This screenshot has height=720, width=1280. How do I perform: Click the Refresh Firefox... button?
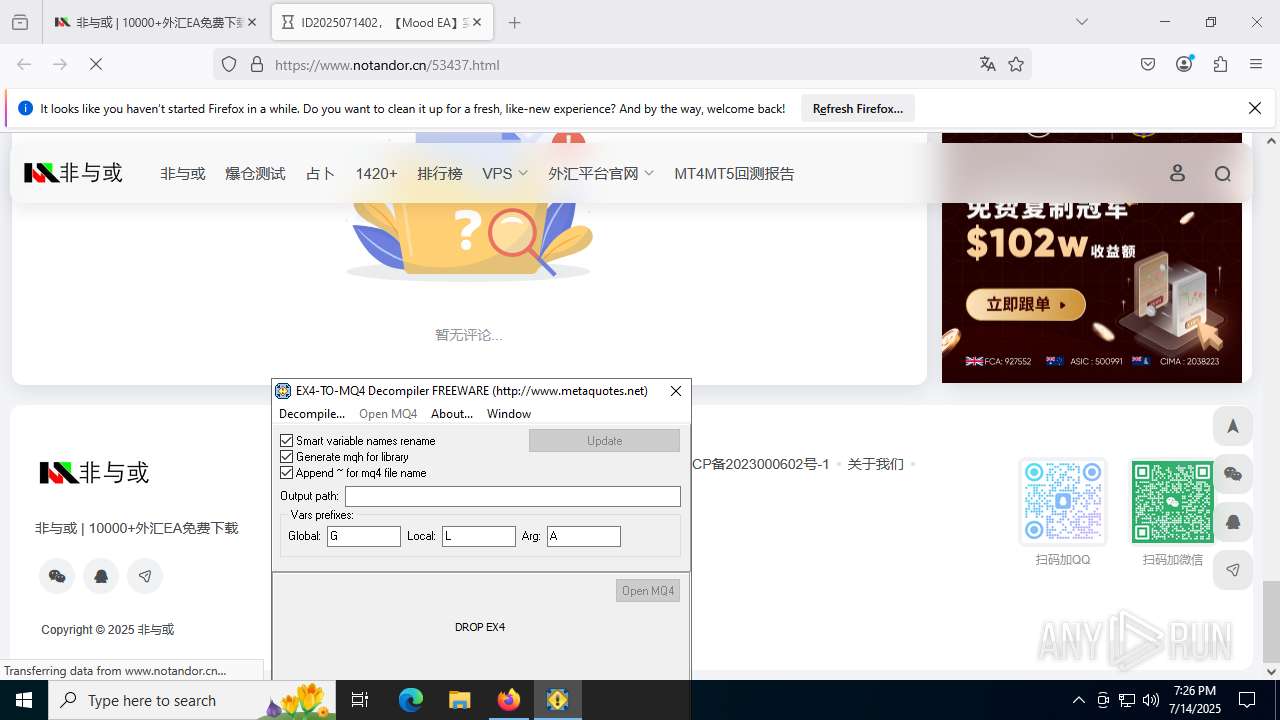pyautogui.click(x=858, y=108)
